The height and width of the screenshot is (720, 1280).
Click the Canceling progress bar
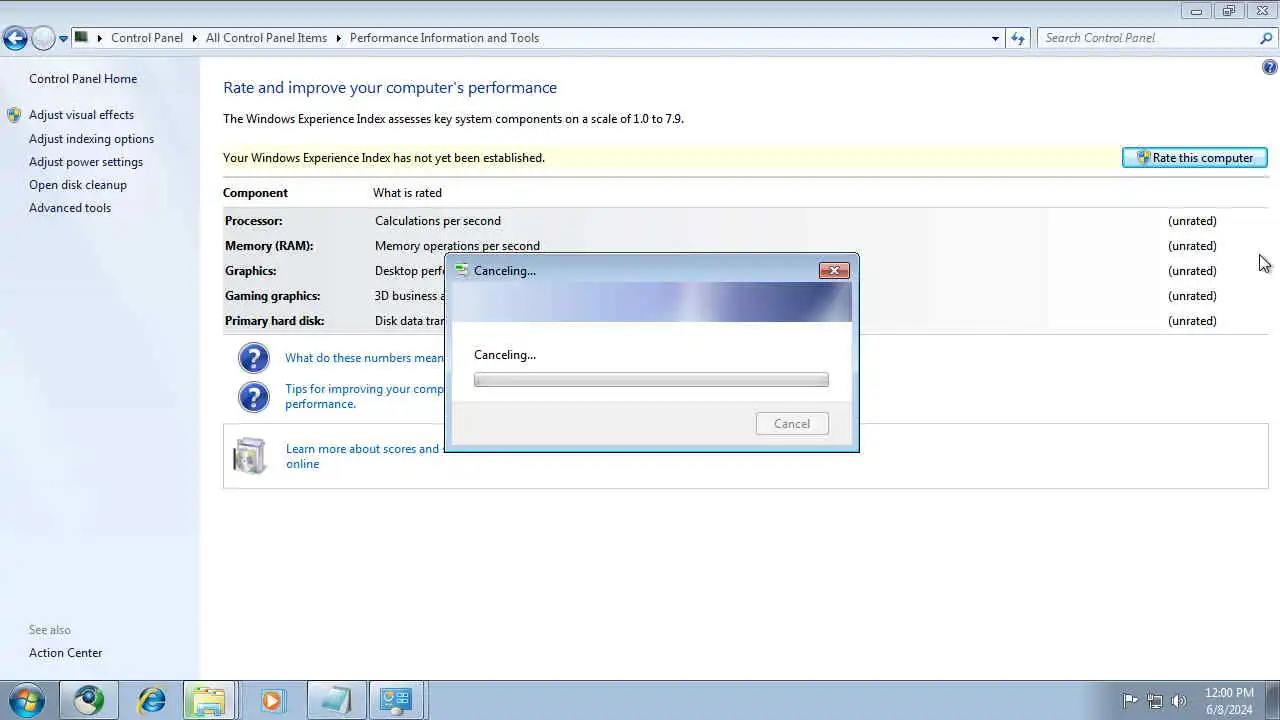[651, 380]
